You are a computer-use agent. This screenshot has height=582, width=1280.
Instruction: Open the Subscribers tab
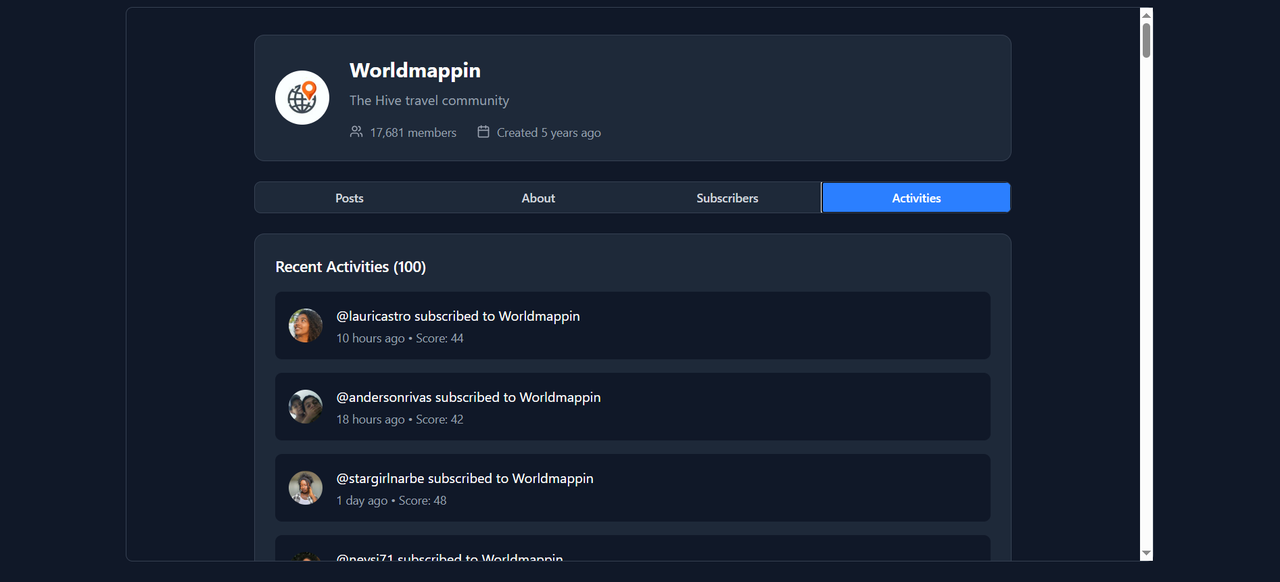pos(727,198)
